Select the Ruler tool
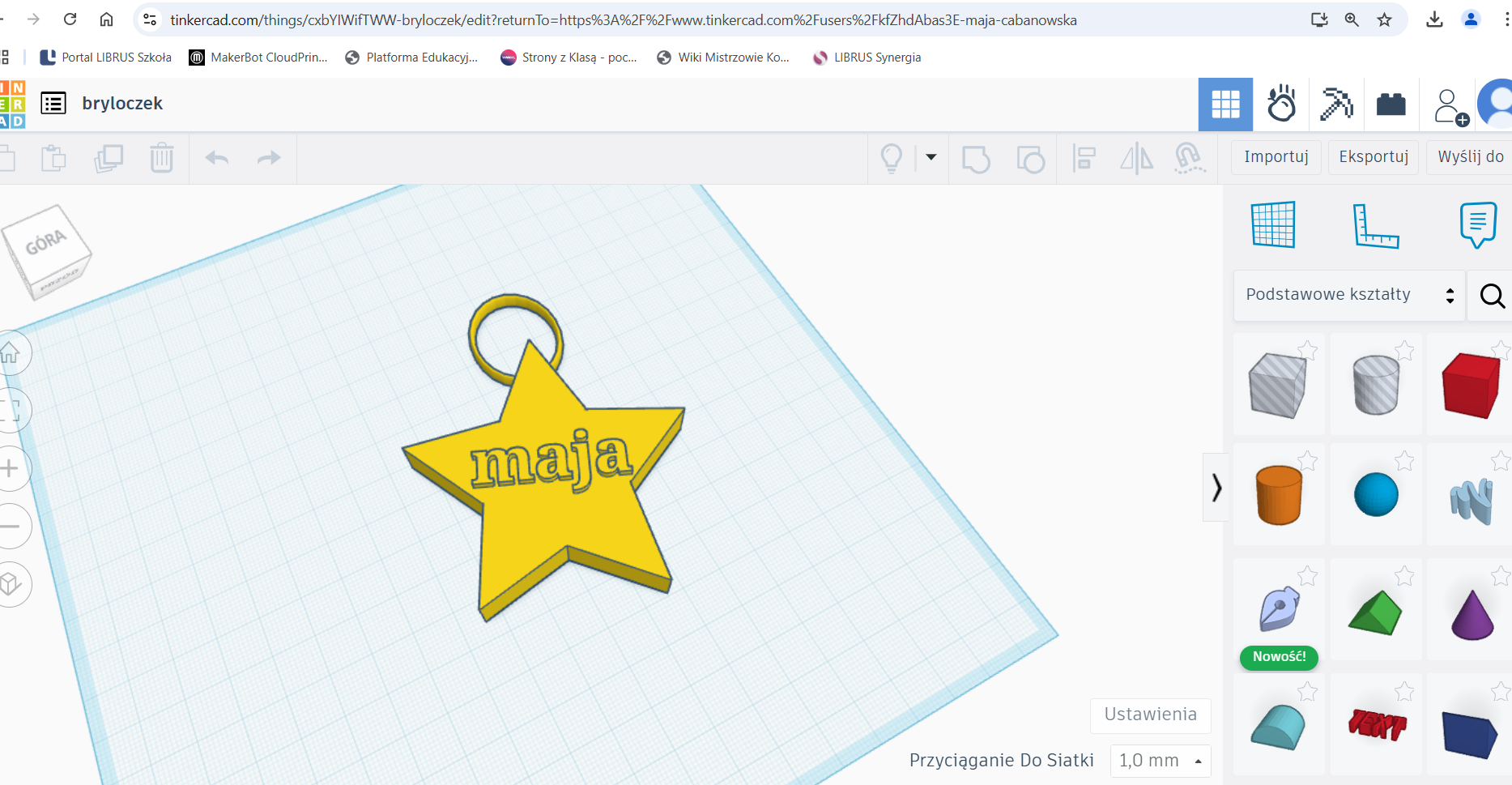Image resolution: width=1512 pixels, height=785 pixels. click(x=1376, y=226)
